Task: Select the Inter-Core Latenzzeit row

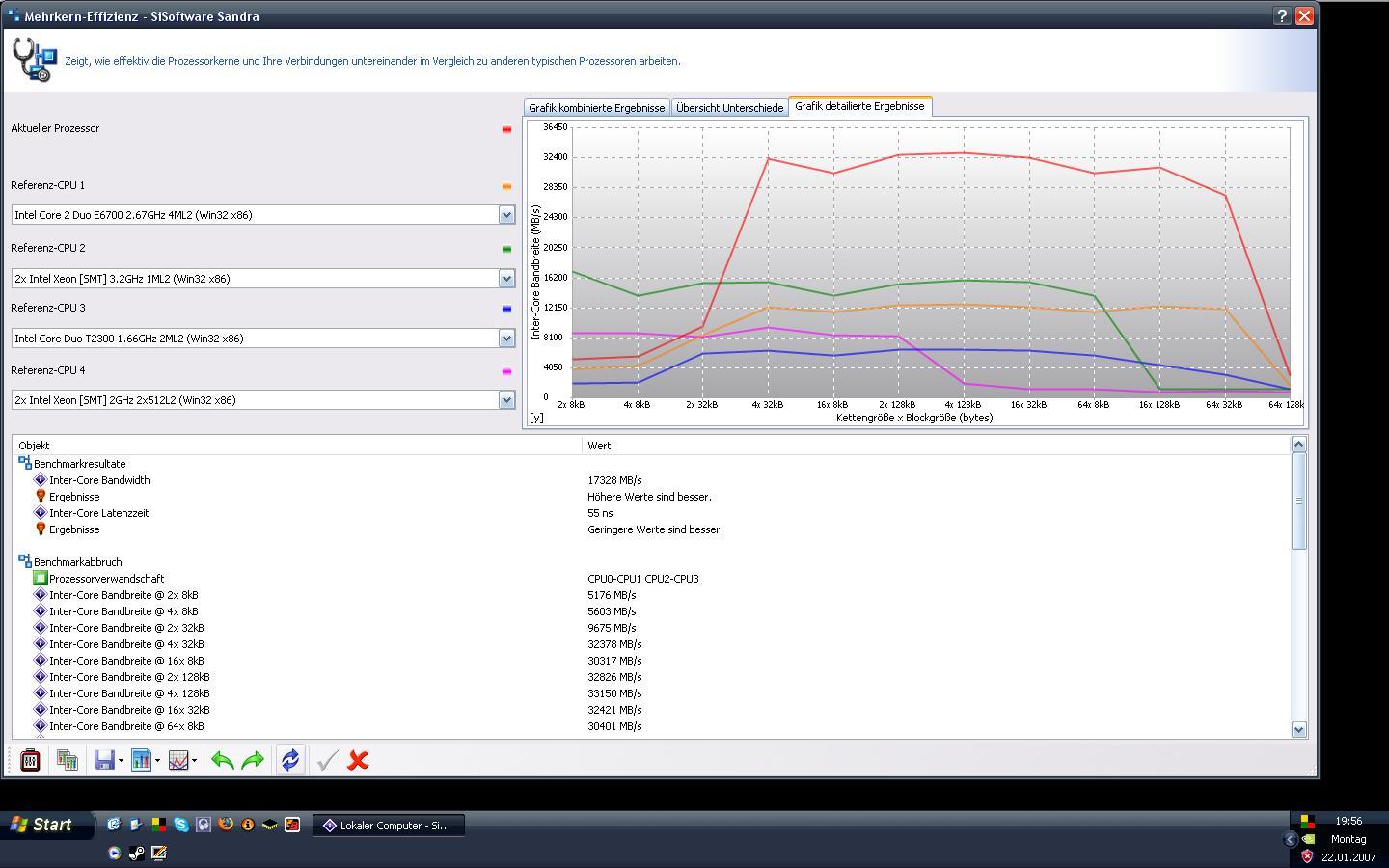Action: pos(651,513)
